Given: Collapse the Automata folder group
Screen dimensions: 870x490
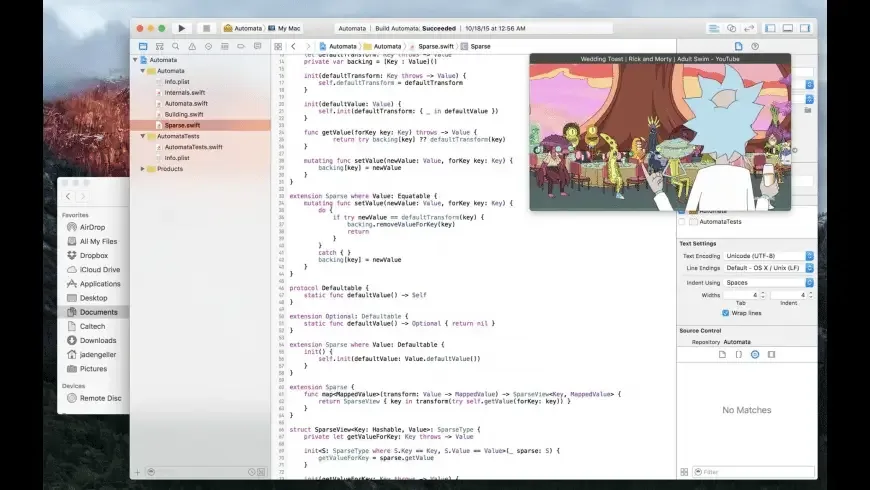Looking at the screenshot, I should pos(143,70).
